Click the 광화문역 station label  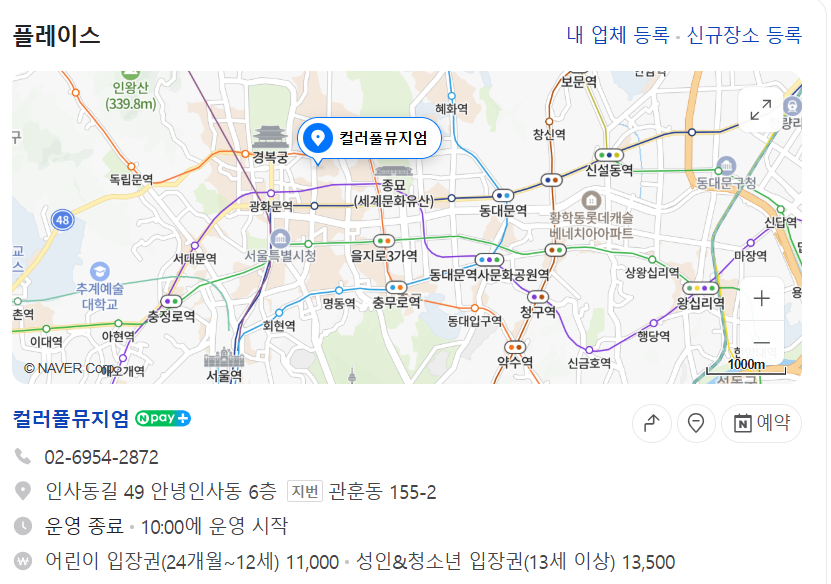coord(271,207)
